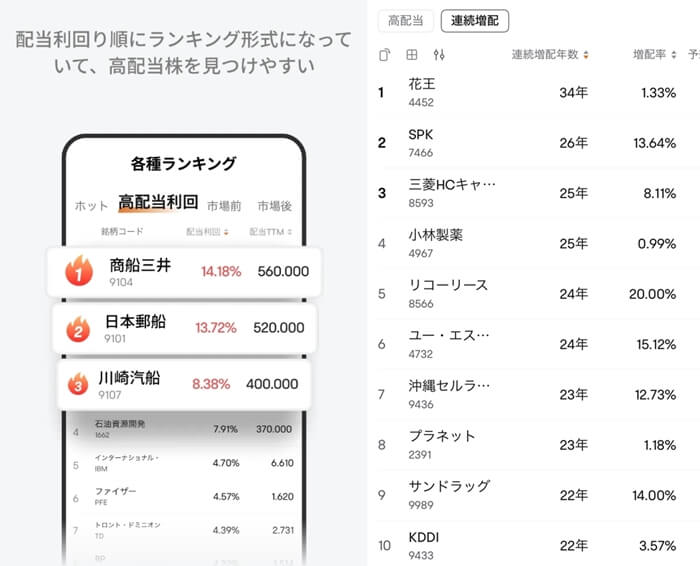Click 400.000 value for 川崎汽船
The height and width of the screenshot is (566, 700).
(272, 384)
